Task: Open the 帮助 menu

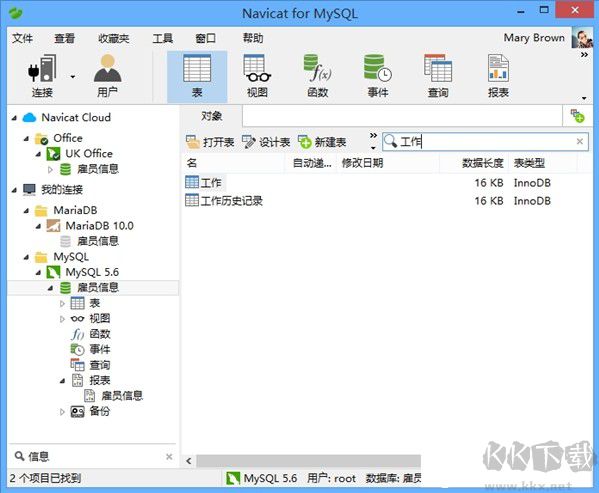Action: click(x=253, y=38)
